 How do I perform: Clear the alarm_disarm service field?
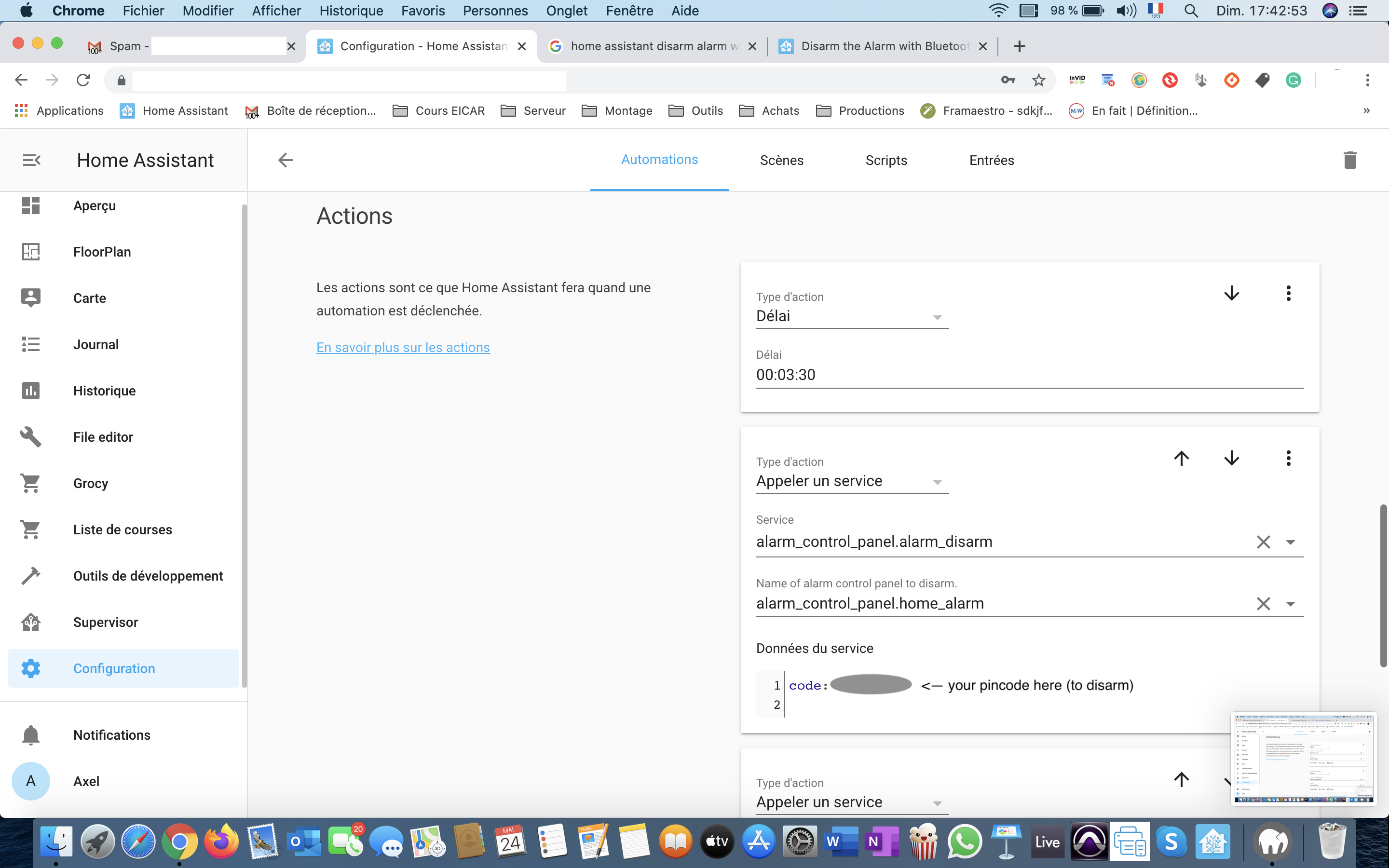click(x=1263, y=542)
